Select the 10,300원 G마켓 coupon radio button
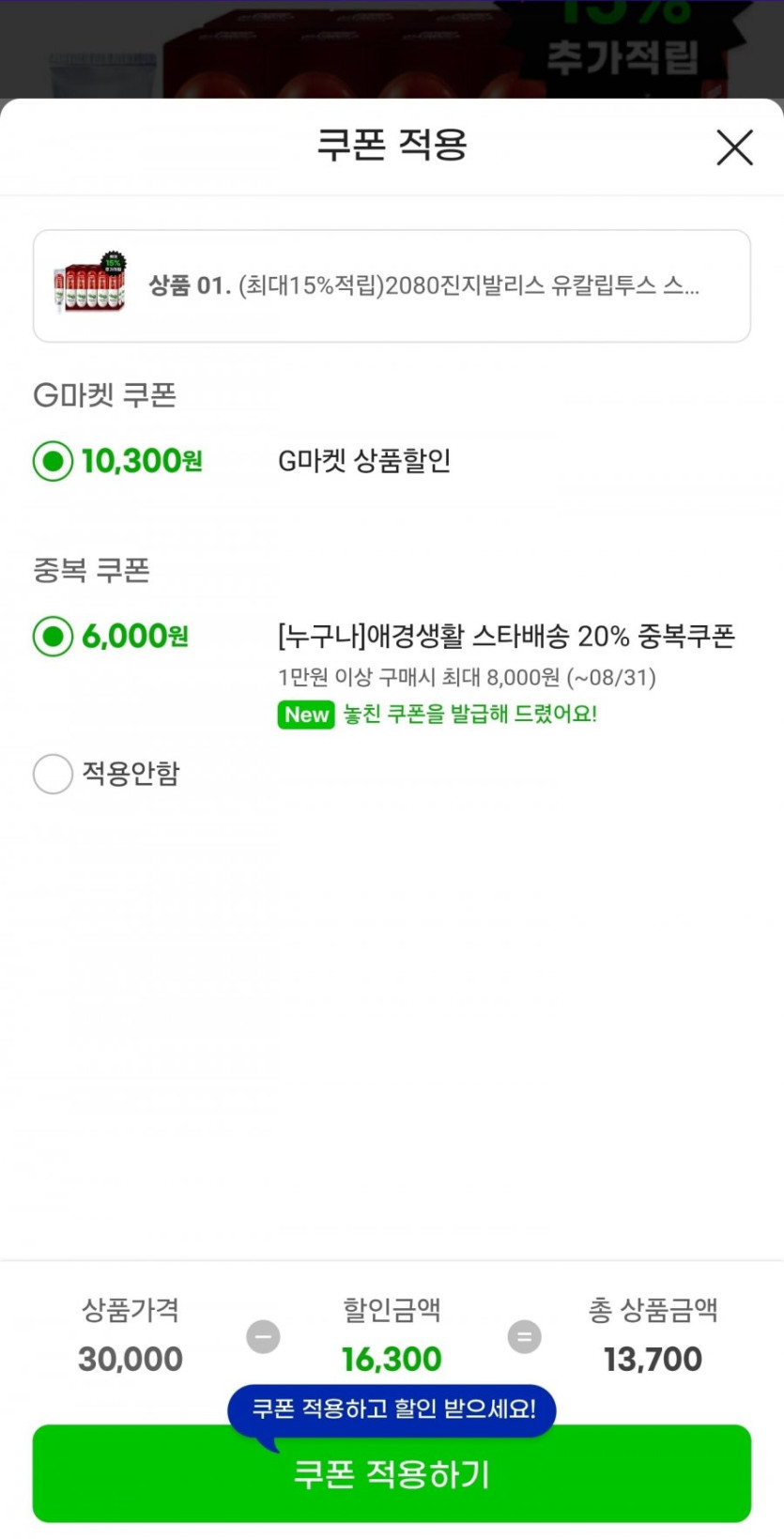The width and height of the screenshot is (784, 1539). coord(53,461)
